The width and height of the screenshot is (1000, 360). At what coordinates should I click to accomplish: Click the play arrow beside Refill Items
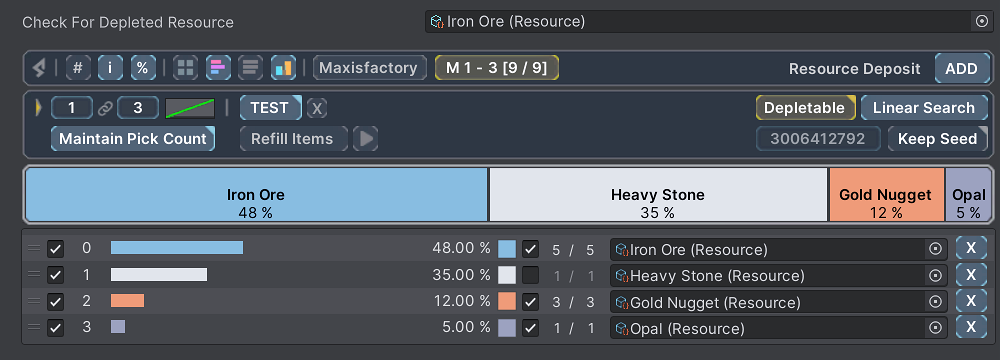(365, 139)
